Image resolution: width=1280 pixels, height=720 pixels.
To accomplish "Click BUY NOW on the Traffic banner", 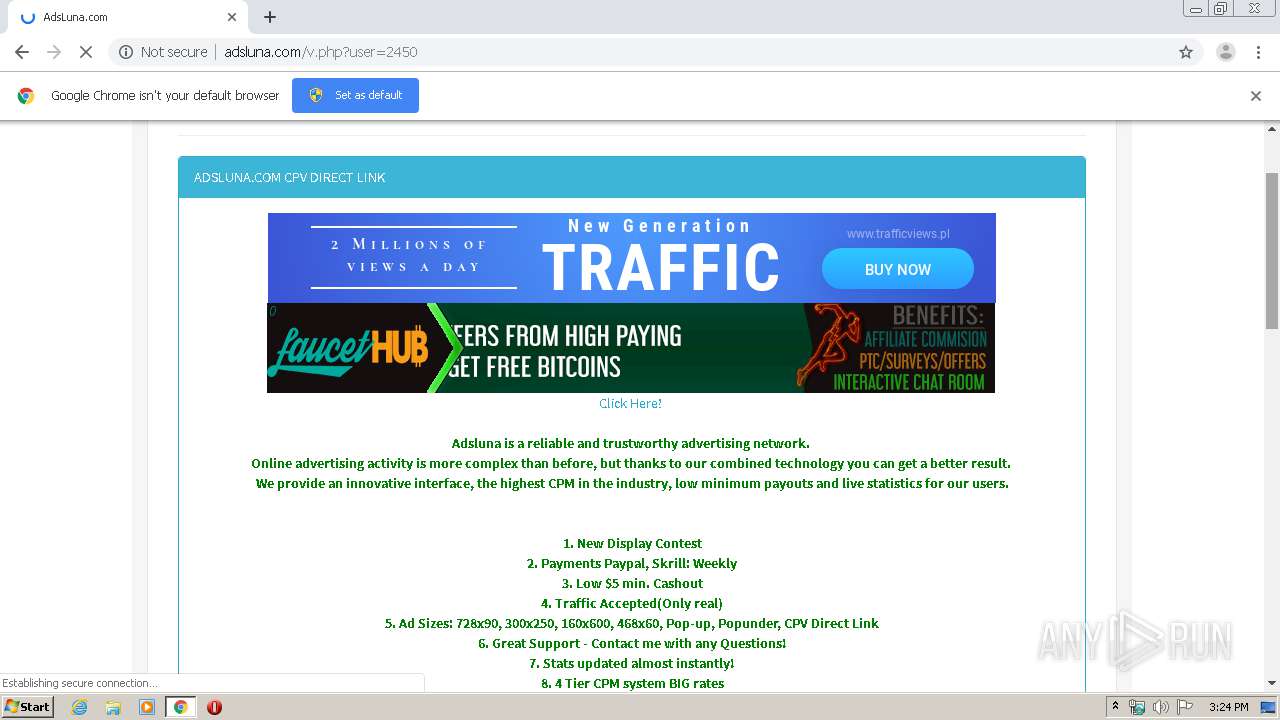I will [x=897, y=269].
